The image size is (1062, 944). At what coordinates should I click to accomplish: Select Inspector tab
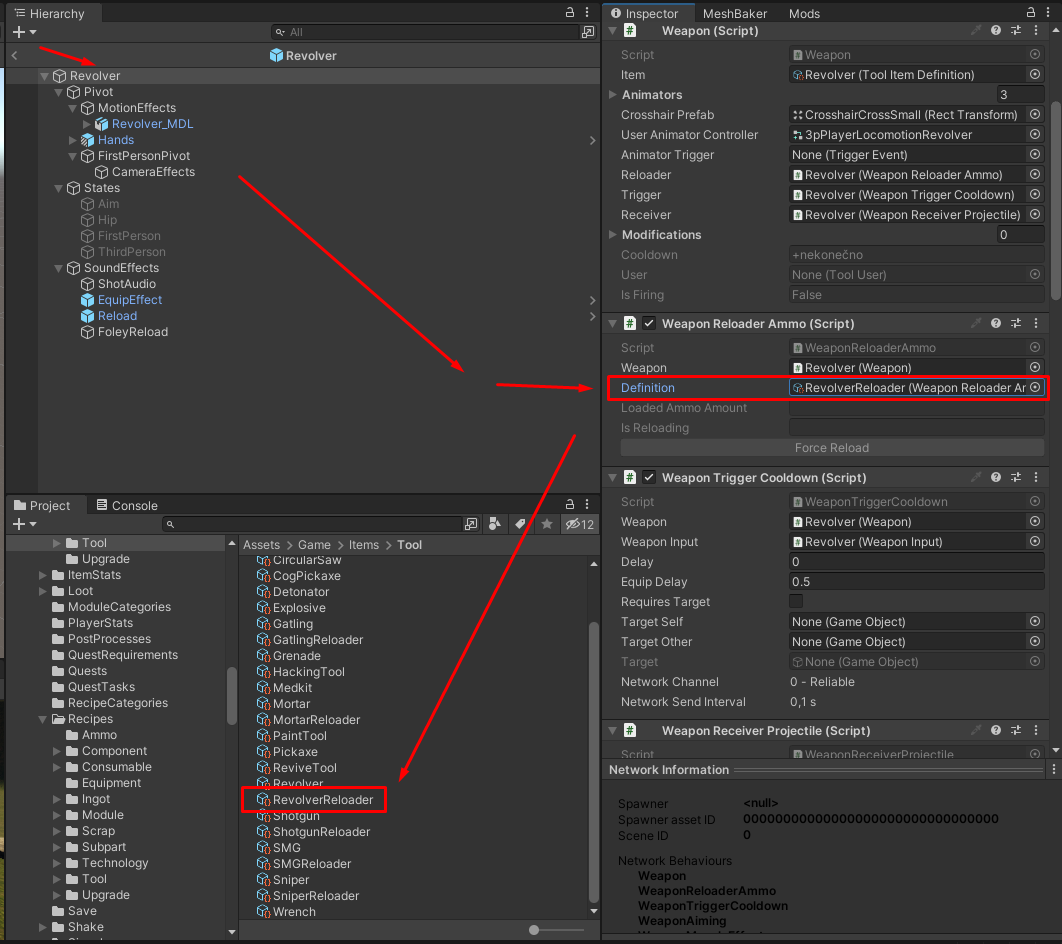tap(645, 14)
